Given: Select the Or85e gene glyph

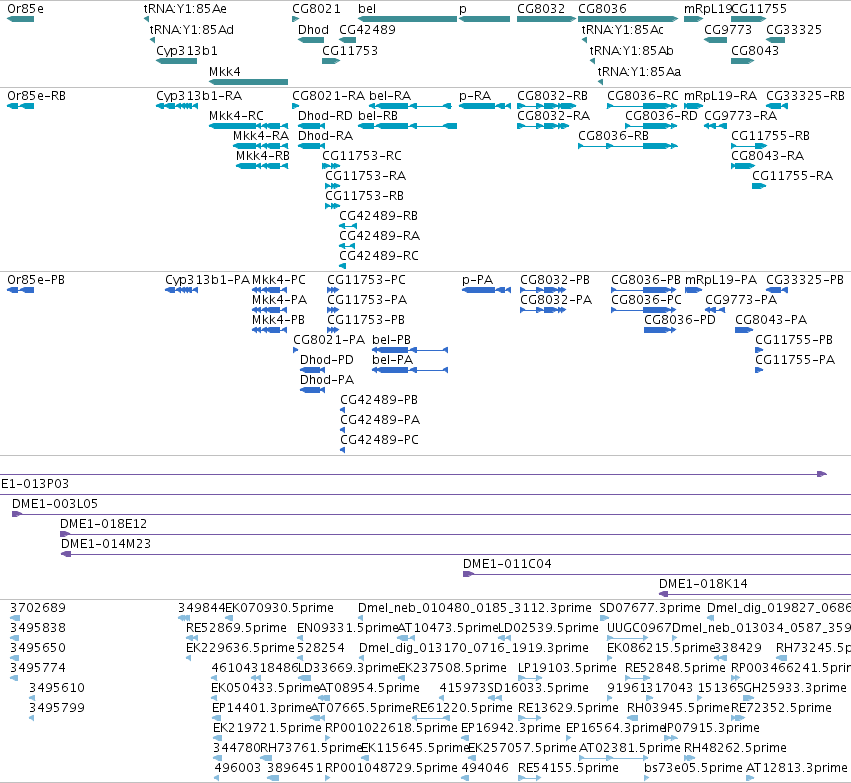Looking at the screenshot, I should click(21, 19).
